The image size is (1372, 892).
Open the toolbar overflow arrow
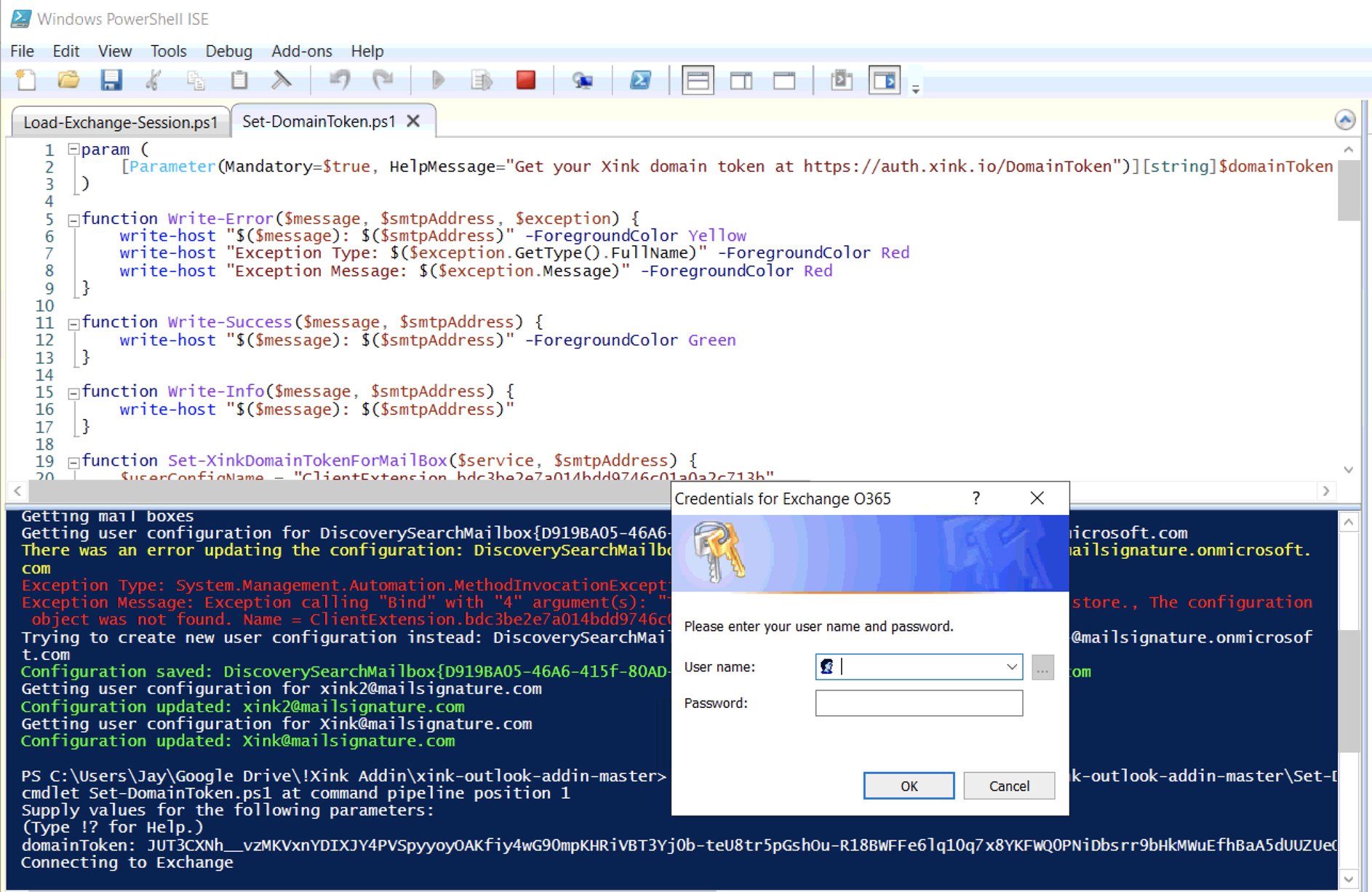tap(916, 89)
